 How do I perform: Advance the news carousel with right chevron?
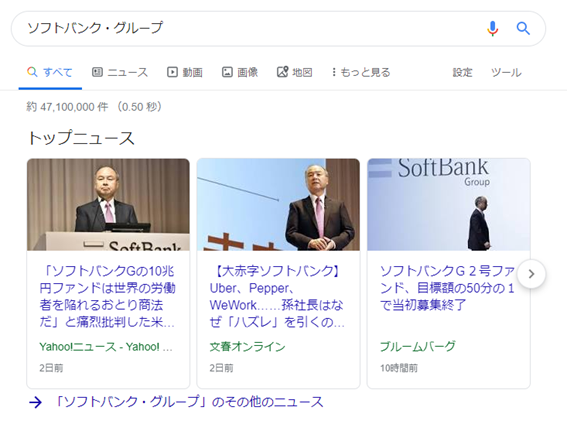click(531, 274)
